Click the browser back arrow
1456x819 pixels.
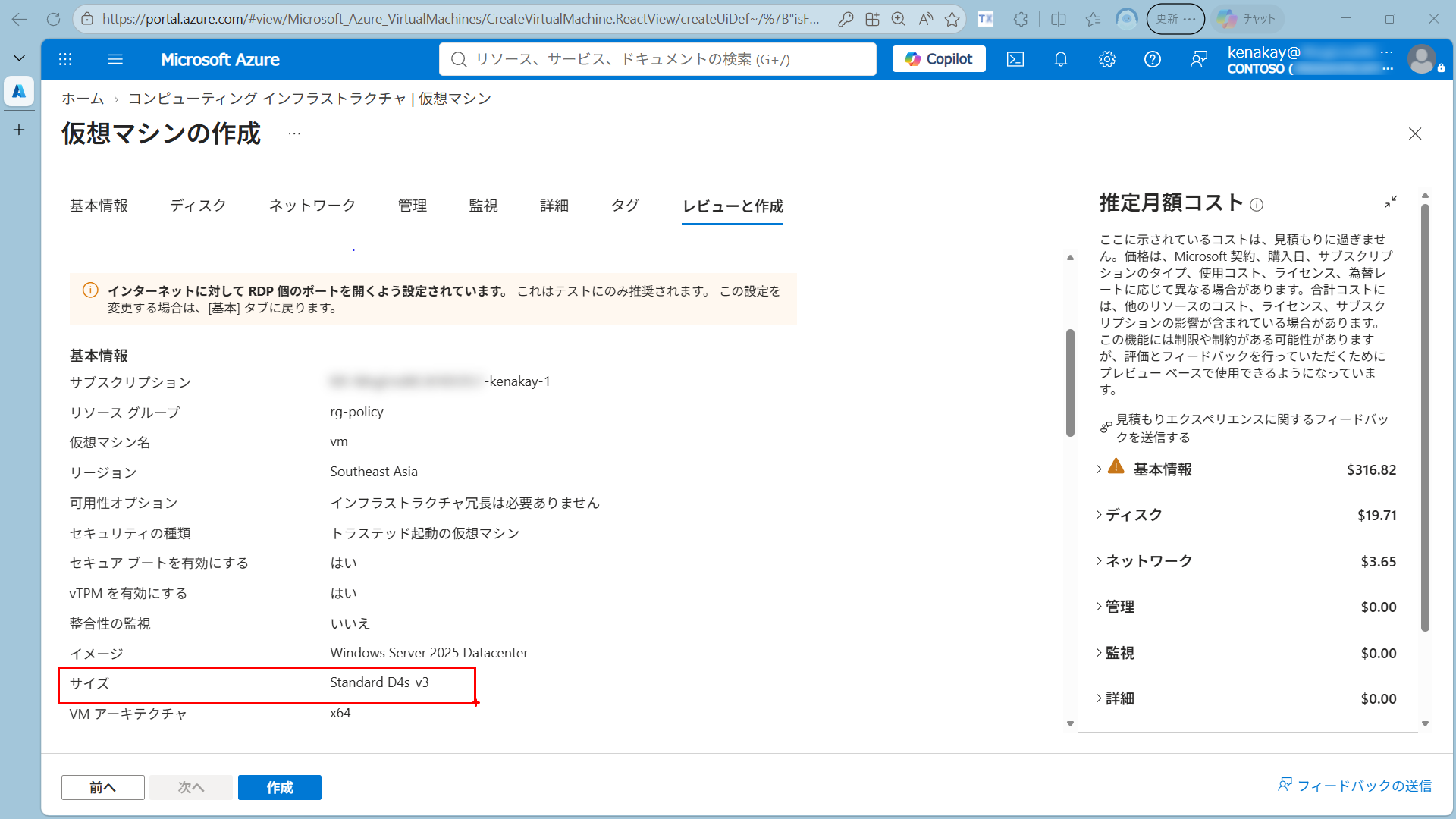click(x=19, y=19)
